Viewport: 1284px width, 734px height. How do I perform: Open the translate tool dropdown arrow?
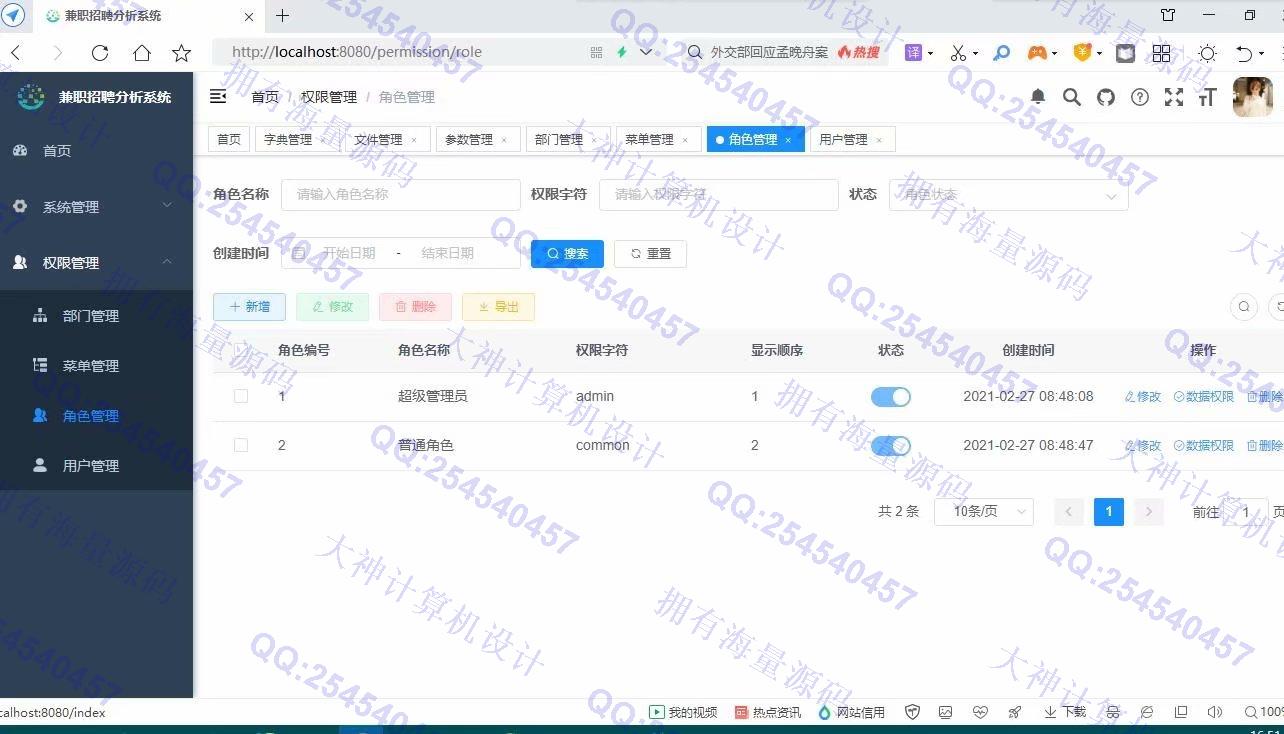pos(931,53)
